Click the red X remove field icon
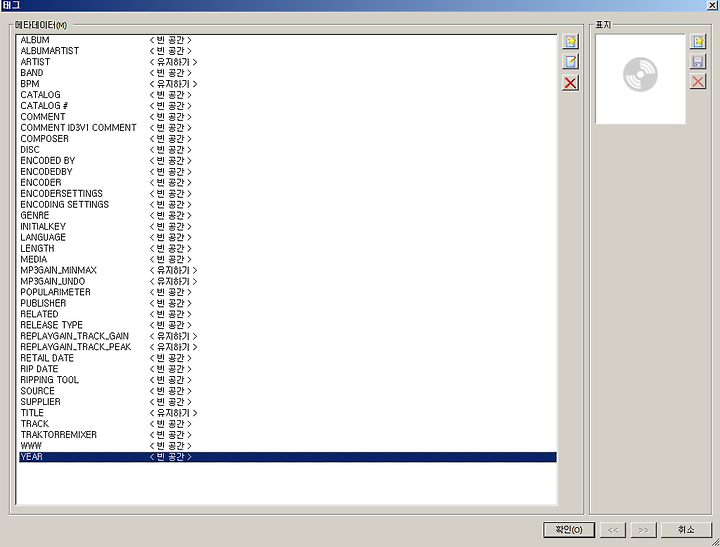Image resolution: width=720 pixels, height=547 pixels. click(x=570, y=83)
